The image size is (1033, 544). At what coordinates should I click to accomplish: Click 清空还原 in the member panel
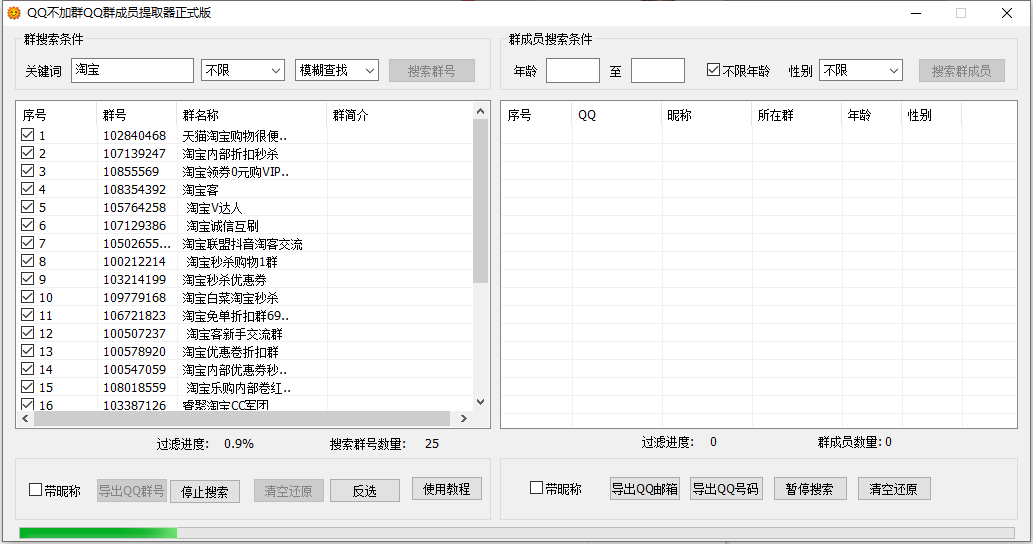click(893, 489)
